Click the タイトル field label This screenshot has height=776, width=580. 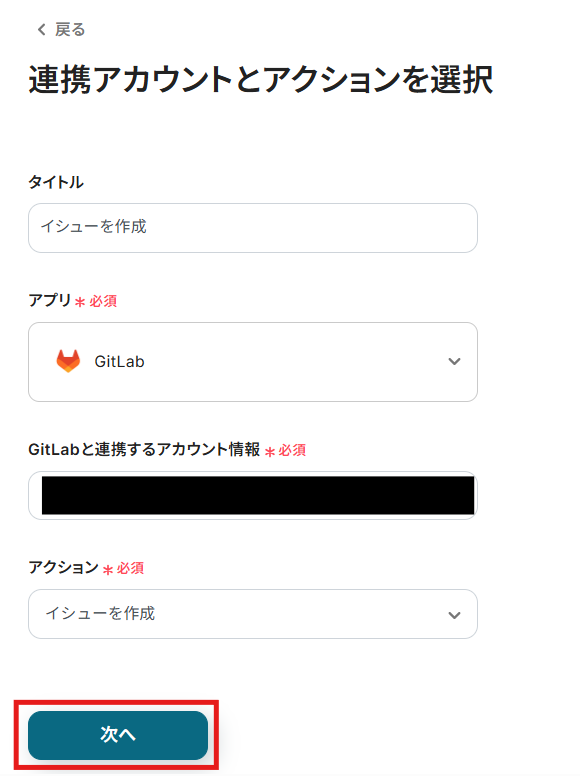(x=56, y=182)
